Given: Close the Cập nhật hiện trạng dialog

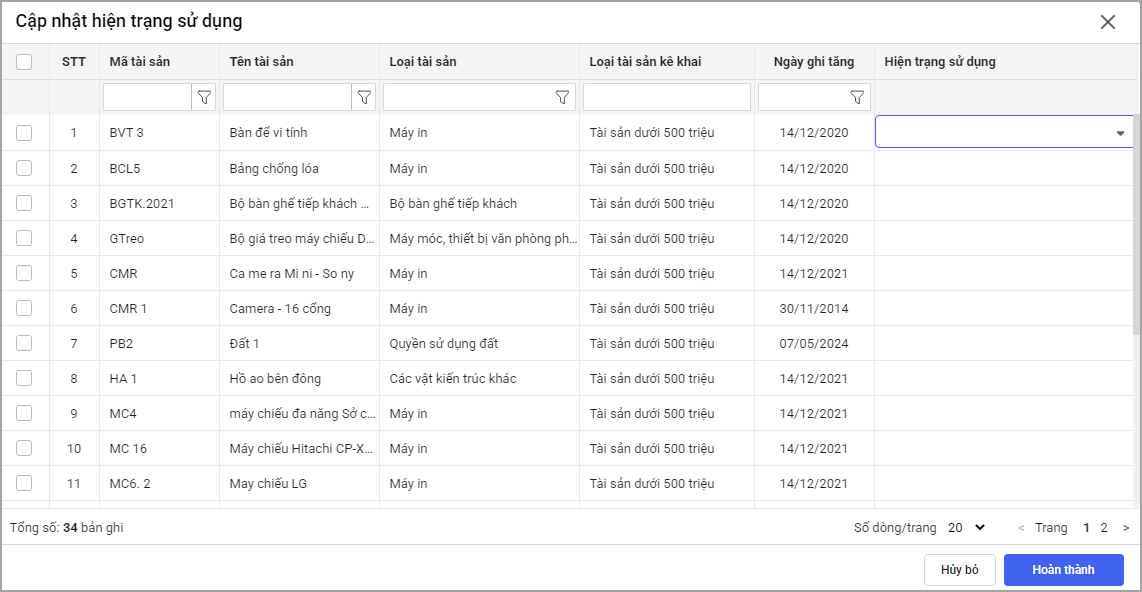Looking at the screenshot, I should pos(1107,22).
